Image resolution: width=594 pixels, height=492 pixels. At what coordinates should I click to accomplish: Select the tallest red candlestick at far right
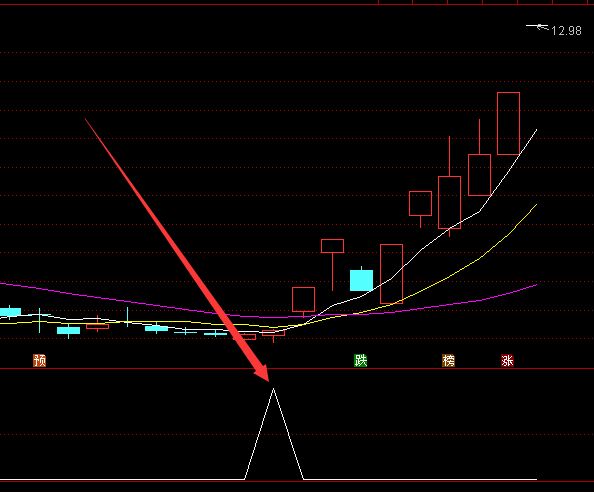[x=508, y=123]
